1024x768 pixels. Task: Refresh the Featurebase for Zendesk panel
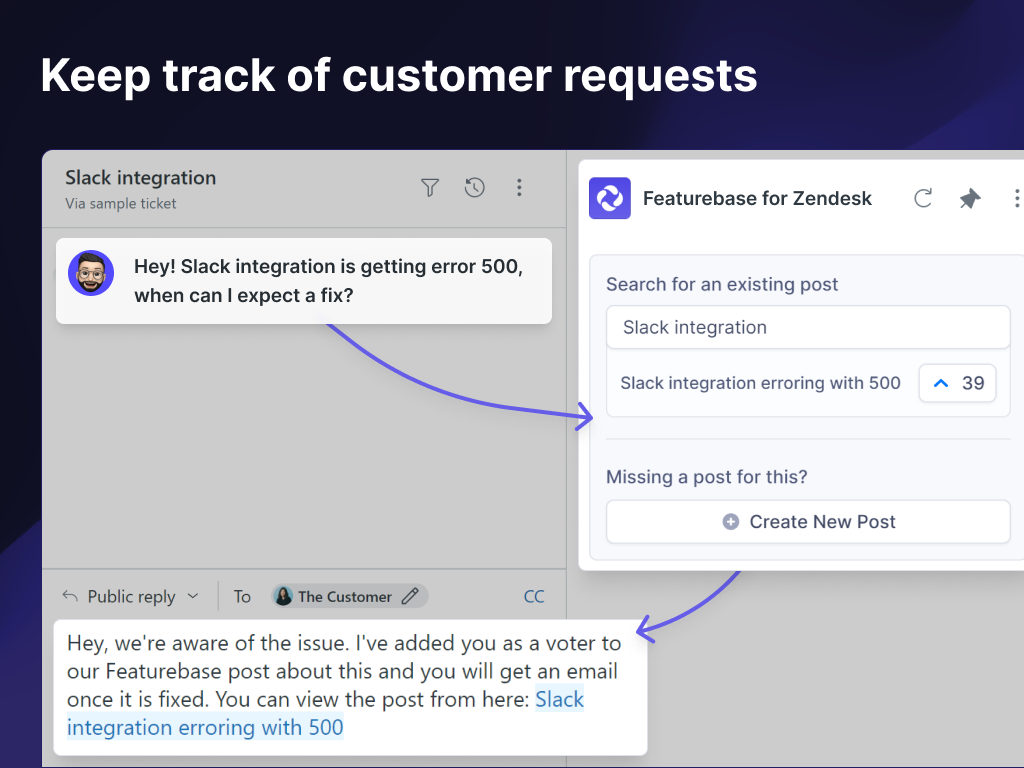[923, 198]
